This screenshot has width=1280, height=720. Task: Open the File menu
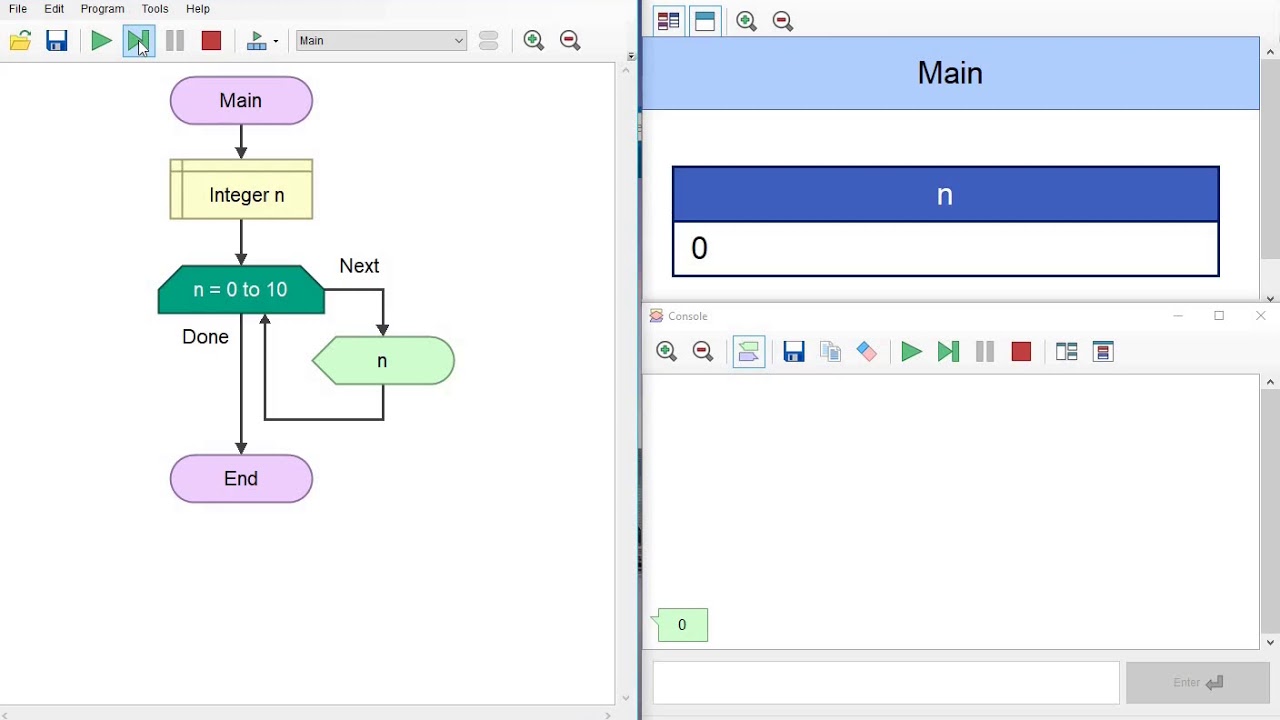pyautogui.click(x=18, y=9)
